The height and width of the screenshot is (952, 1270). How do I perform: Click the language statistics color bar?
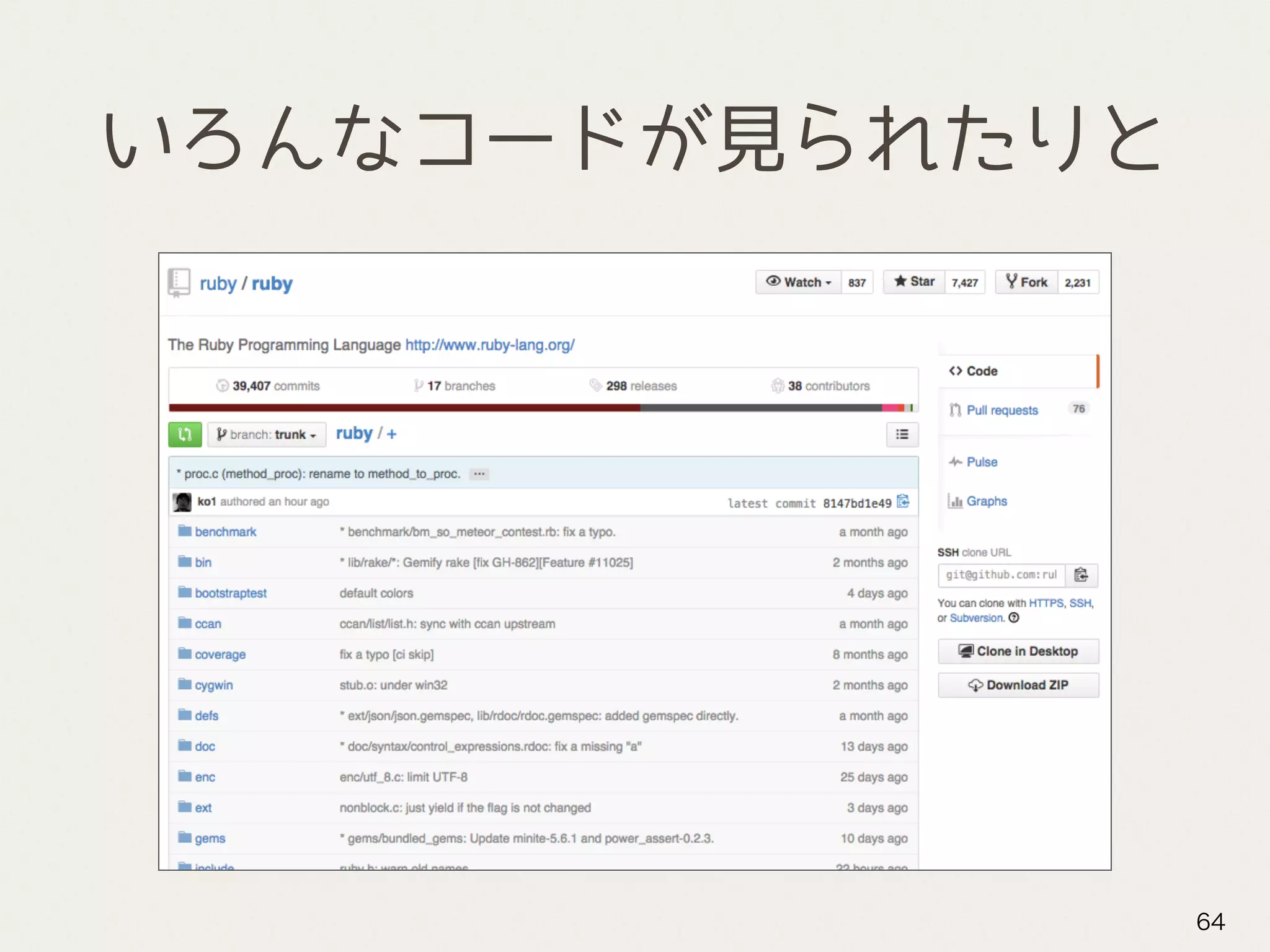(543, 408)
